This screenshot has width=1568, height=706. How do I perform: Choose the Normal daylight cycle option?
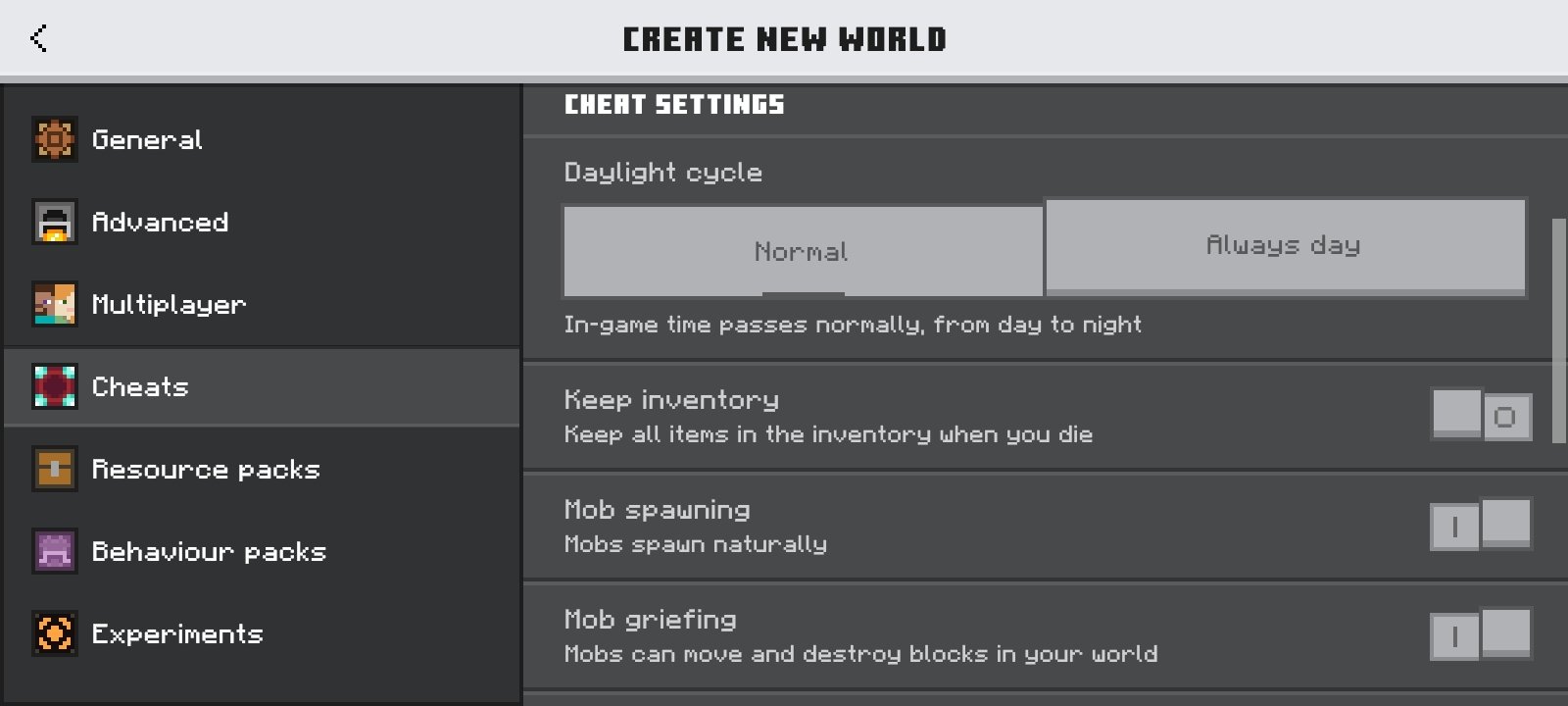coord(803,251)
